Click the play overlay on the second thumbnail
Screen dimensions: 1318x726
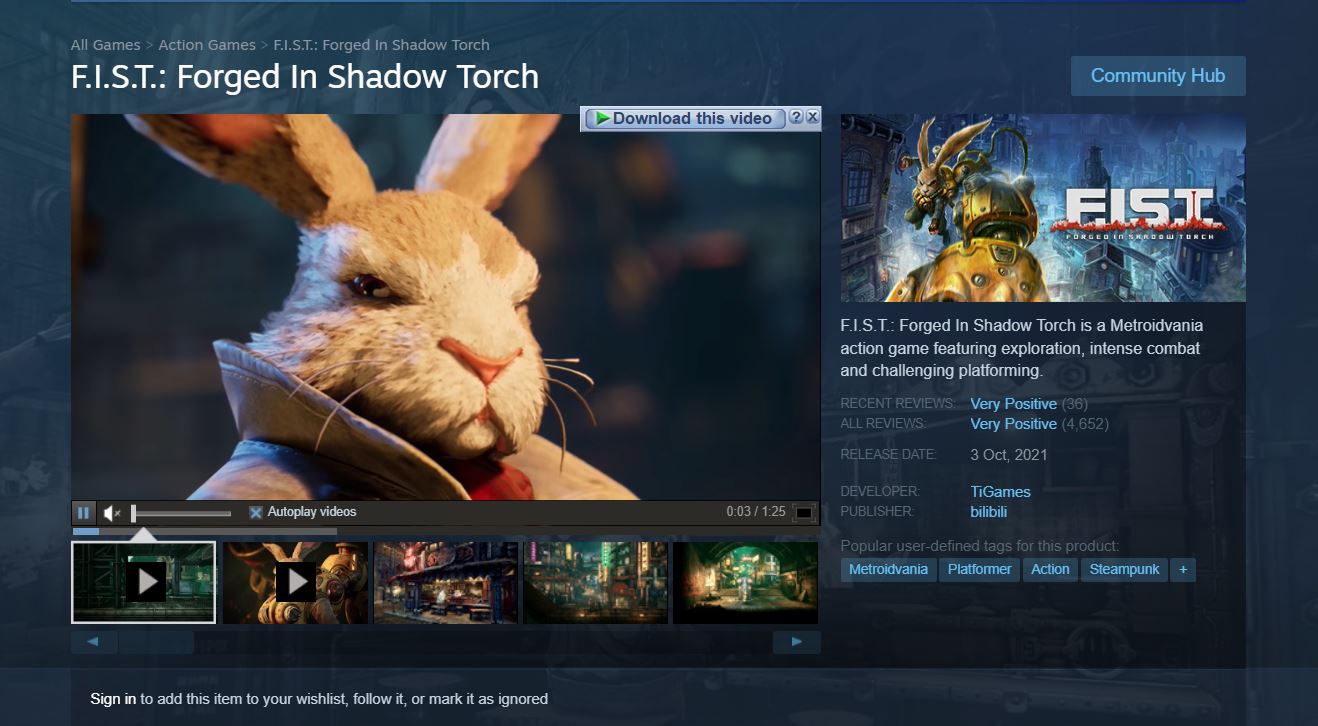click(x=295, y=581)
